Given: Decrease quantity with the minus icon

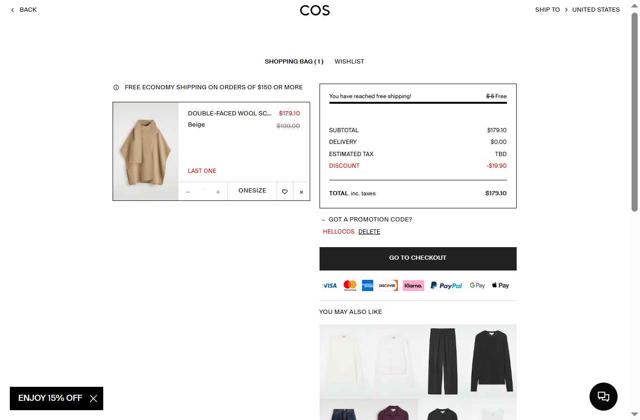Looking at the screenshot, I should [x=188, y=192].
